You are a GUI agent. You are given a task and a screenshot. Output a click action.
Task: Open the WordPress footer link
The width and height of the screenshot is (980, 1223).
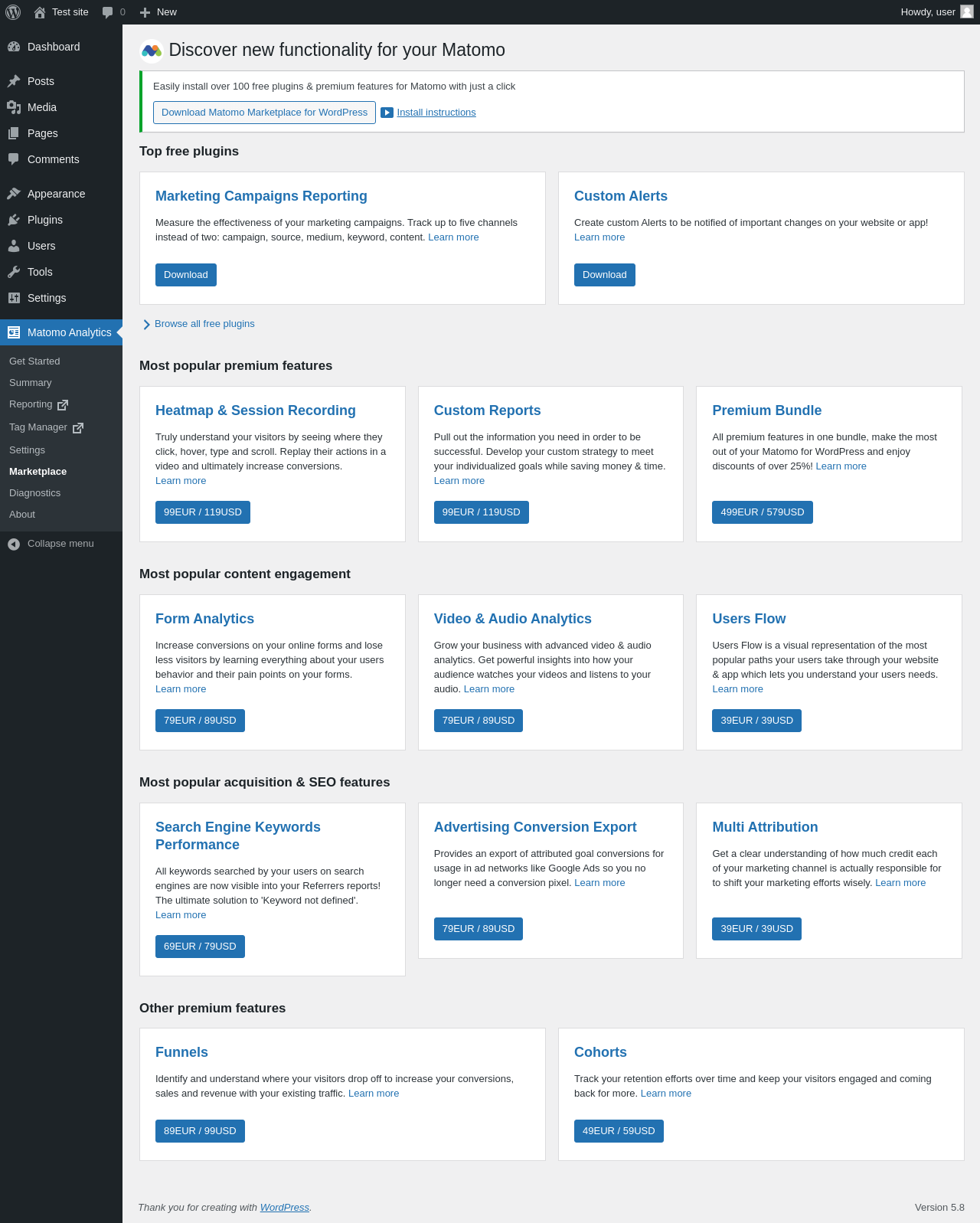[285, 1208]
